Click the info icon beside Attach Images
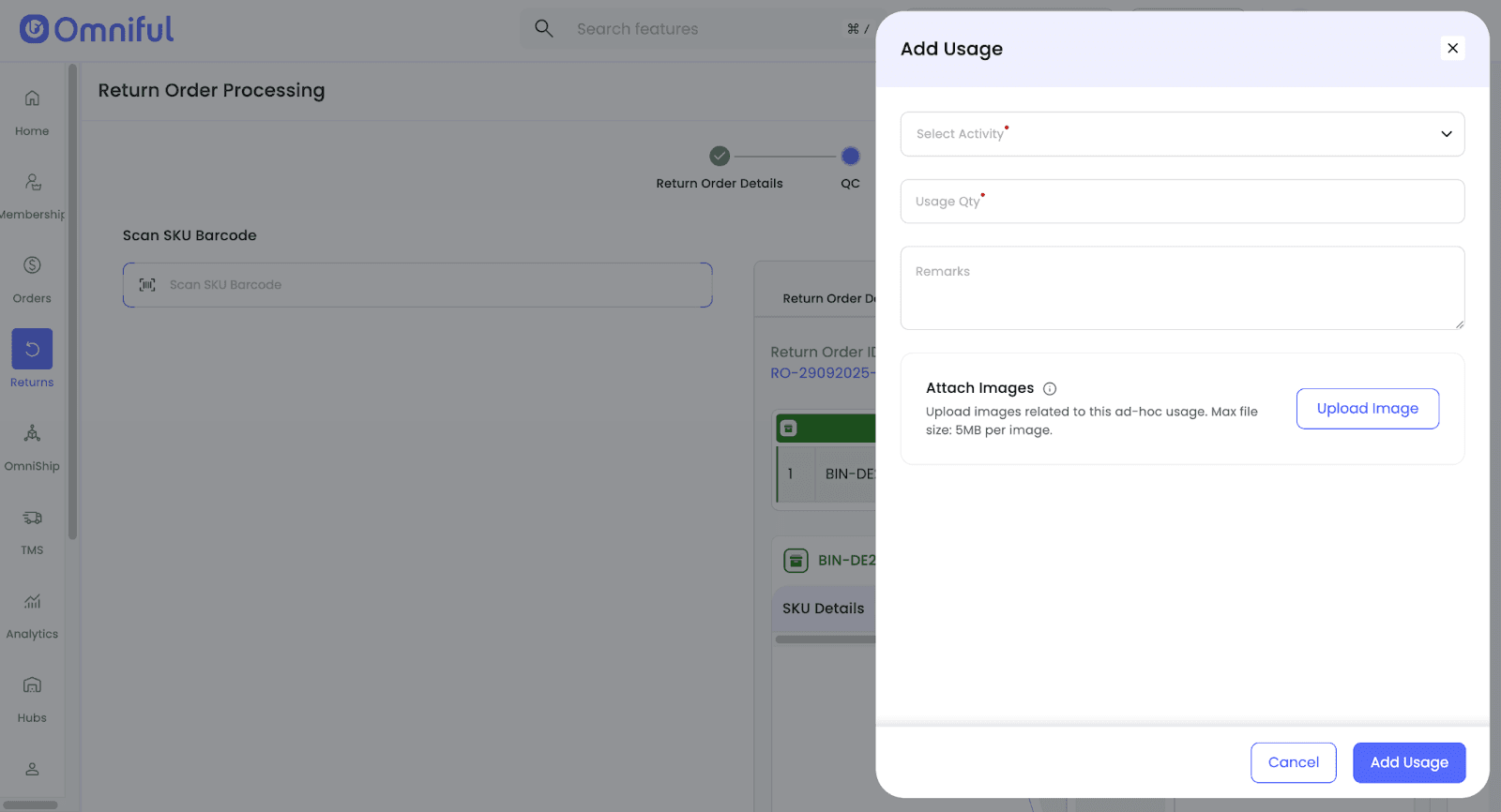Image resolution: width=1501 pixels, height=812 pixels. tap(1050, 389)
